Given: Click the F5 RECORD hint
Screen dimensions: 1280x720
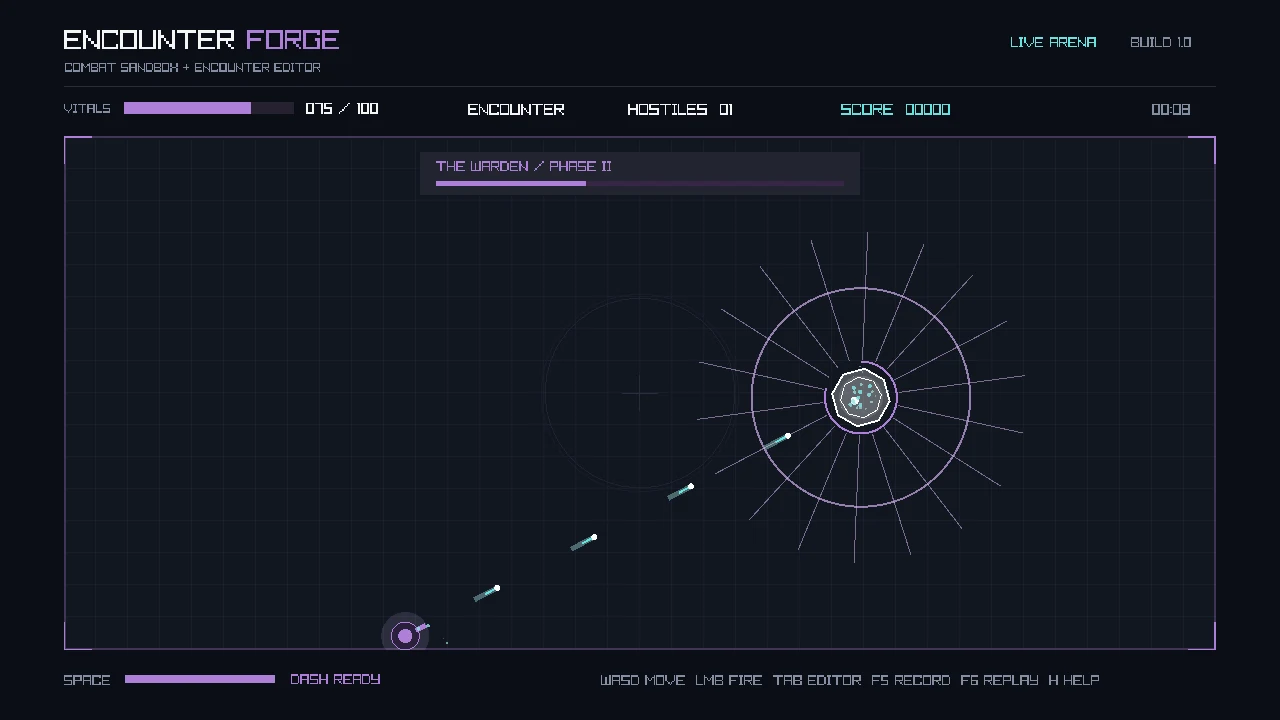Looking at the screenshot, I should click(910, 680).
